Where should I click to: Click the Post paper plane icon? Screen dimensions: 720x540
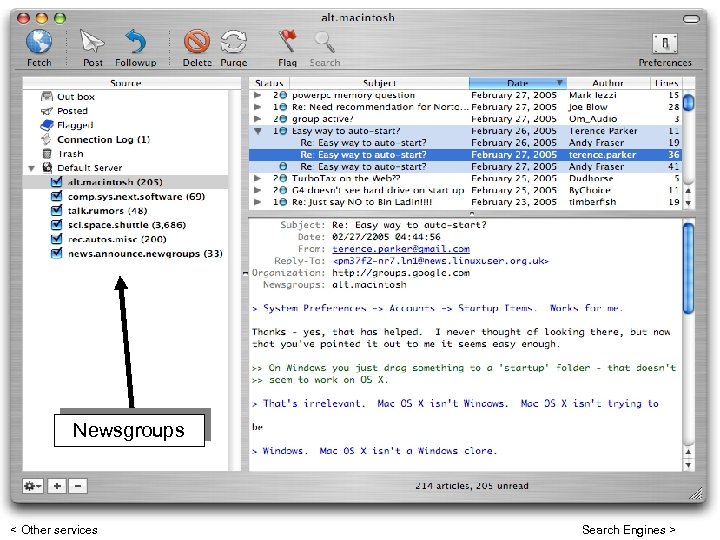(x=92, y=42)
